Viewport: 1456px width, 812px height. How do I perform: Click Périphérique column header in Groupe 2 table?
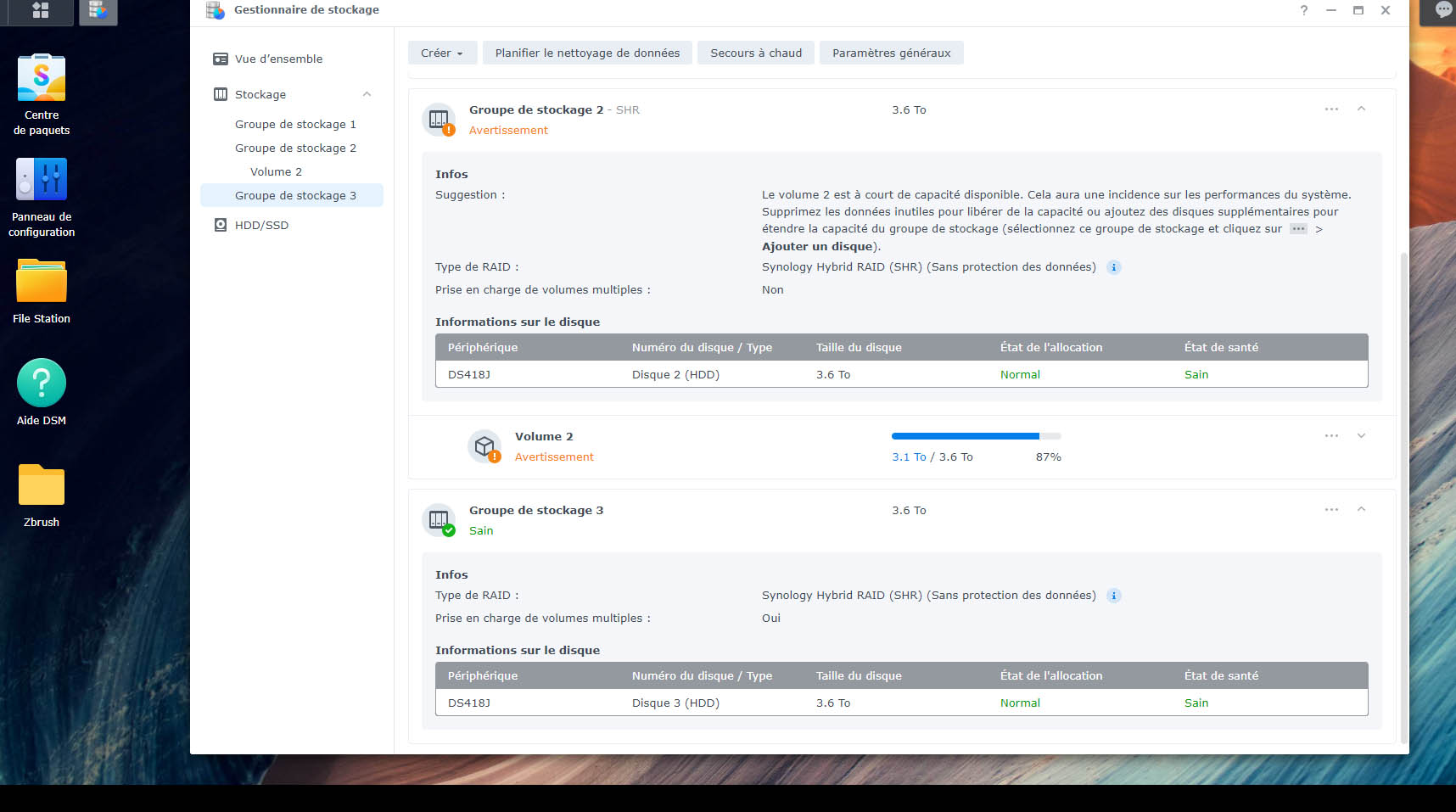483,347
